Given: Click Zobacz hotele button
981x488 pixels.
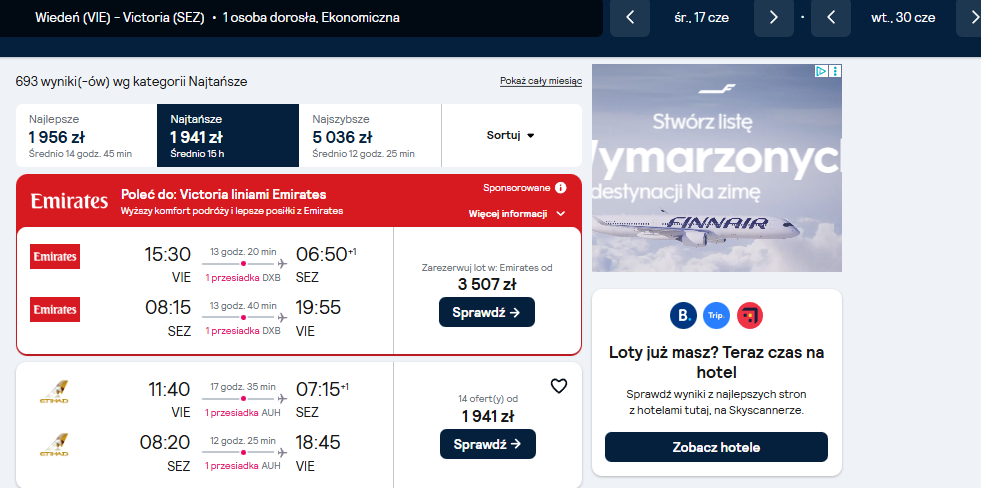Looking at the screenshot, I should [716, 447].
